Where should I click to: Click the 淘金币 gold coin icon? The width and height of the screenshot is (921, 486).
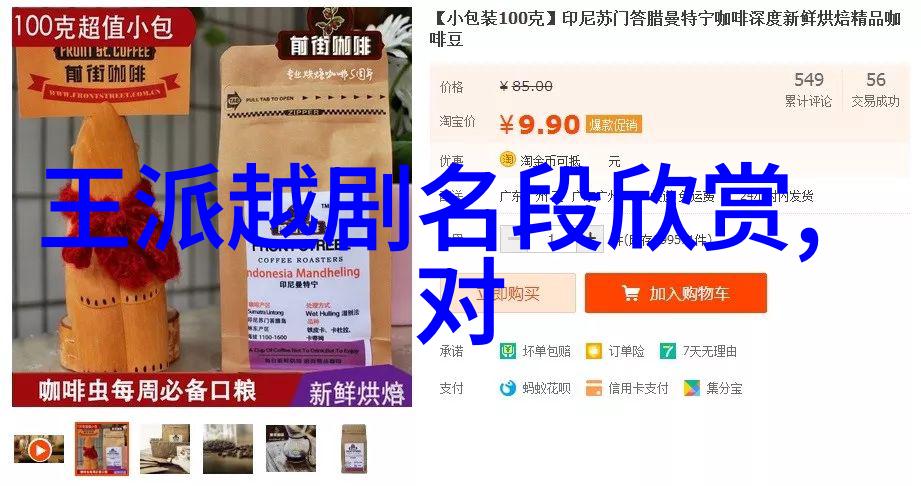pyautogui.click(x=507, y=159)
